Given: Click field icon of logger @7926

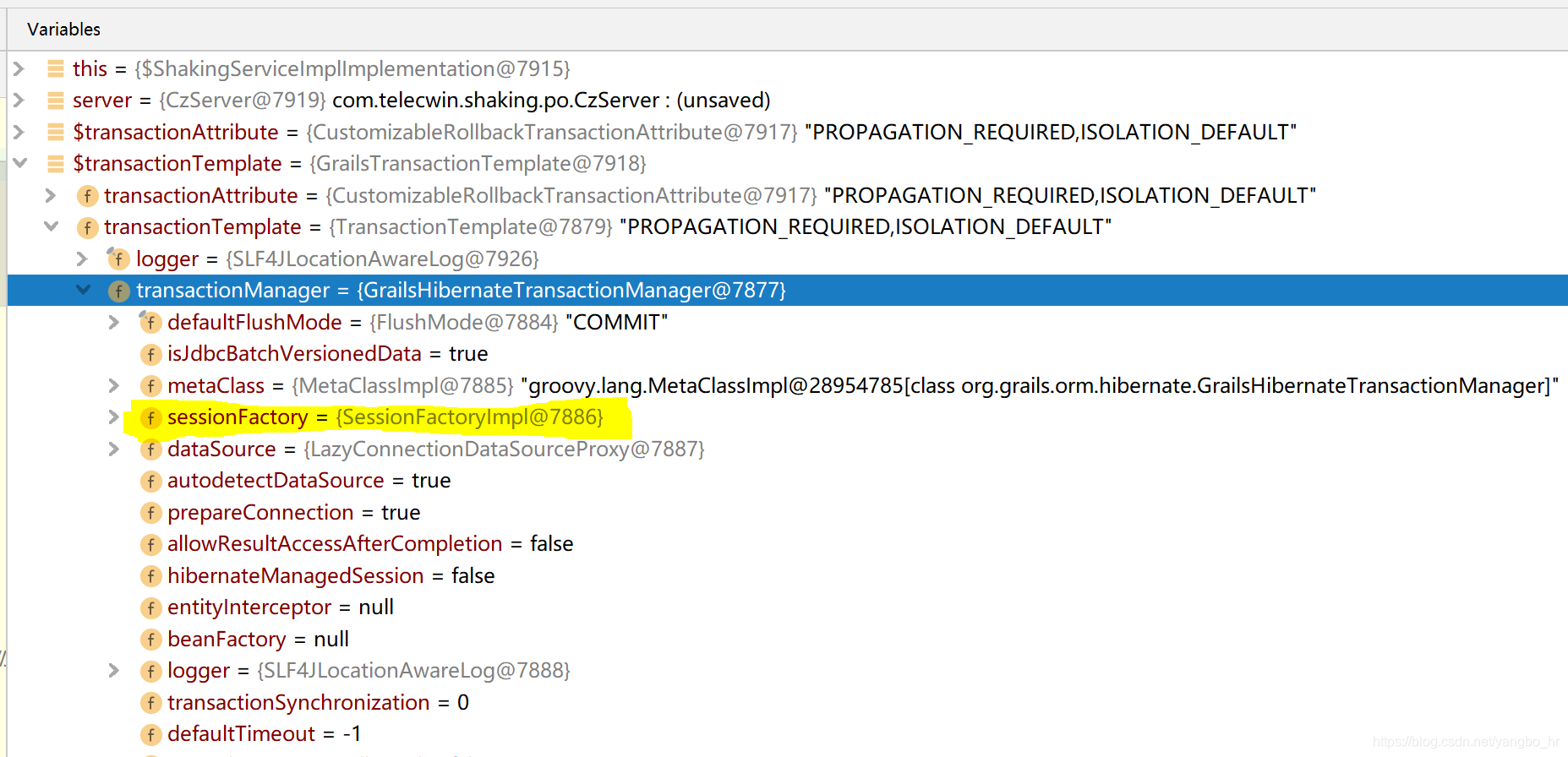Looking at the screenshot, I should [117, 259].
